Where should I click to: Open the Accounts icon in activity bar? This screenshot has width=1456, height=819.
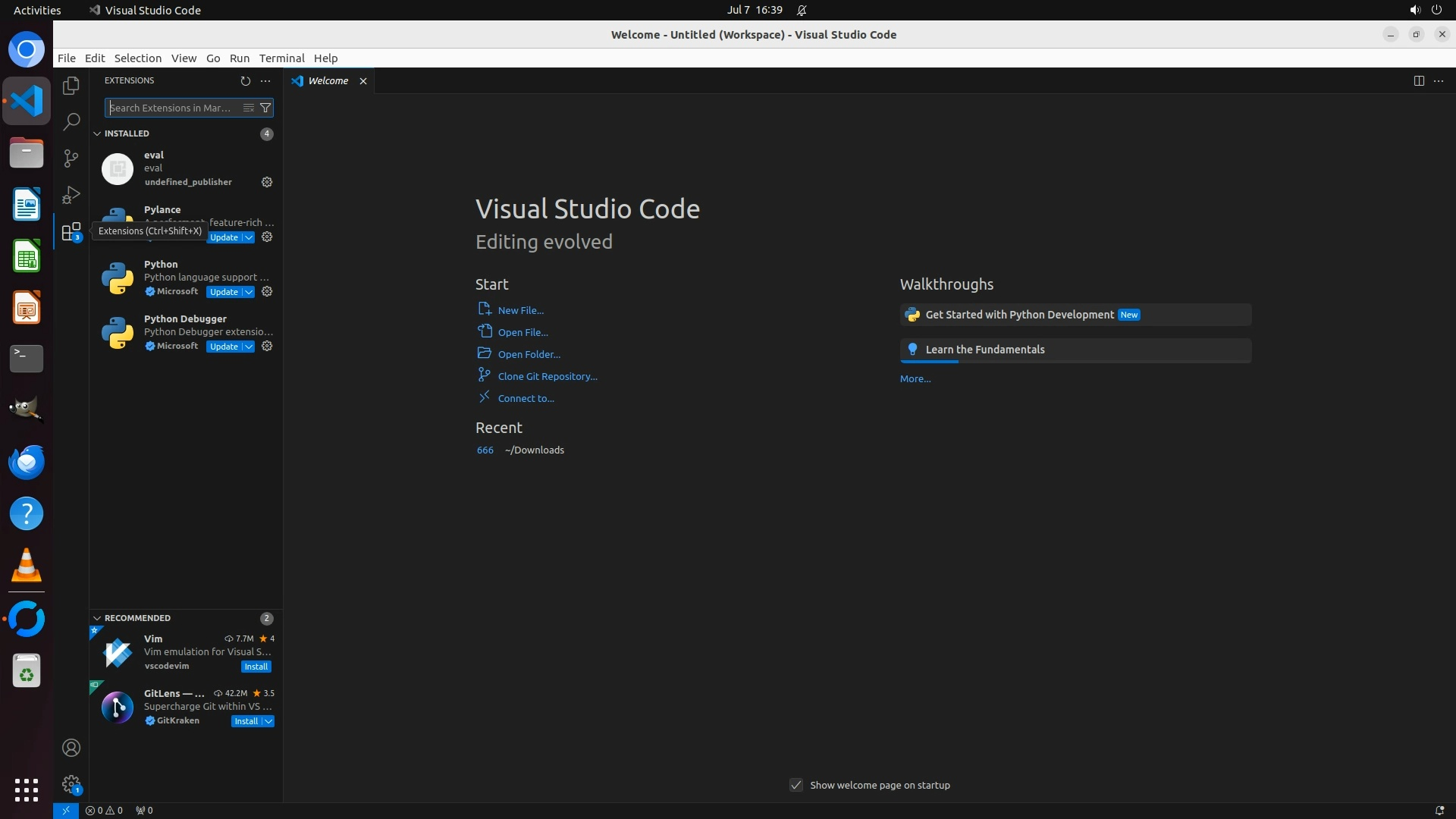pos(71,748)
